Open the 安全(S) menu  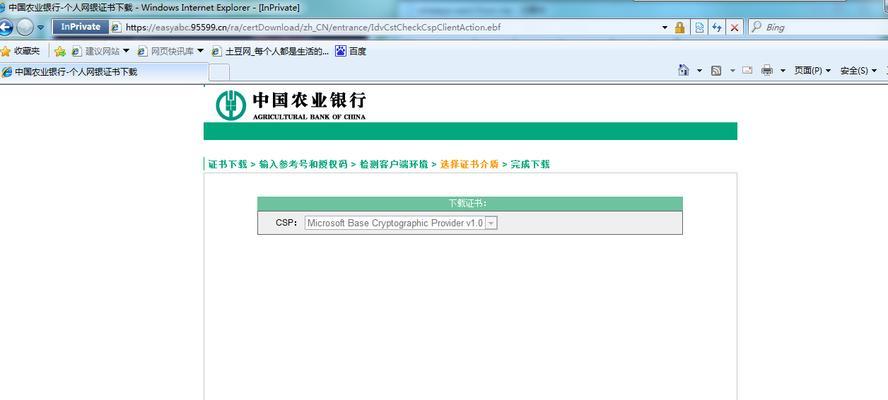pos(858,71)
